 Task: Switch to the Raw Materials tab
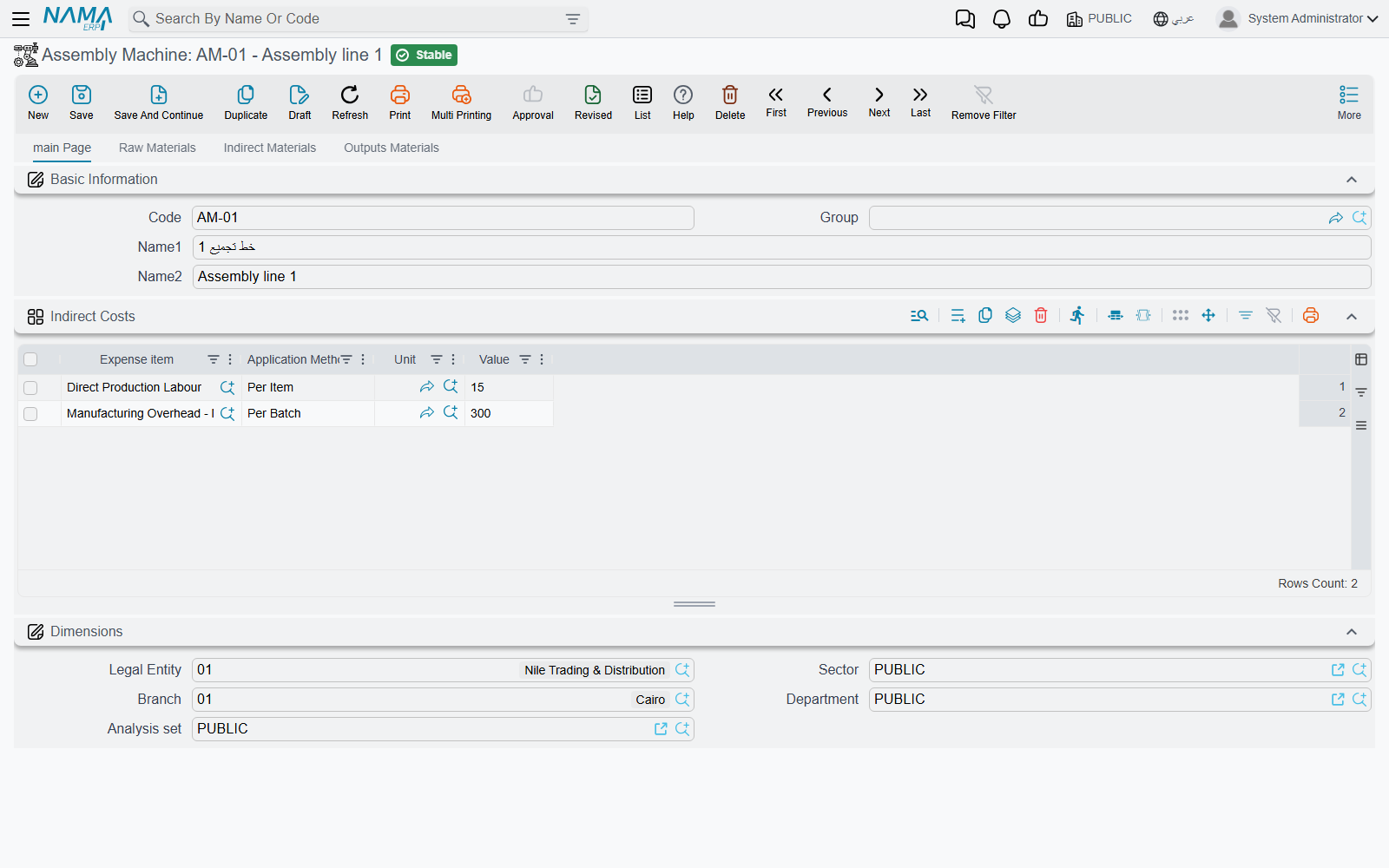(x=157, y=148)
